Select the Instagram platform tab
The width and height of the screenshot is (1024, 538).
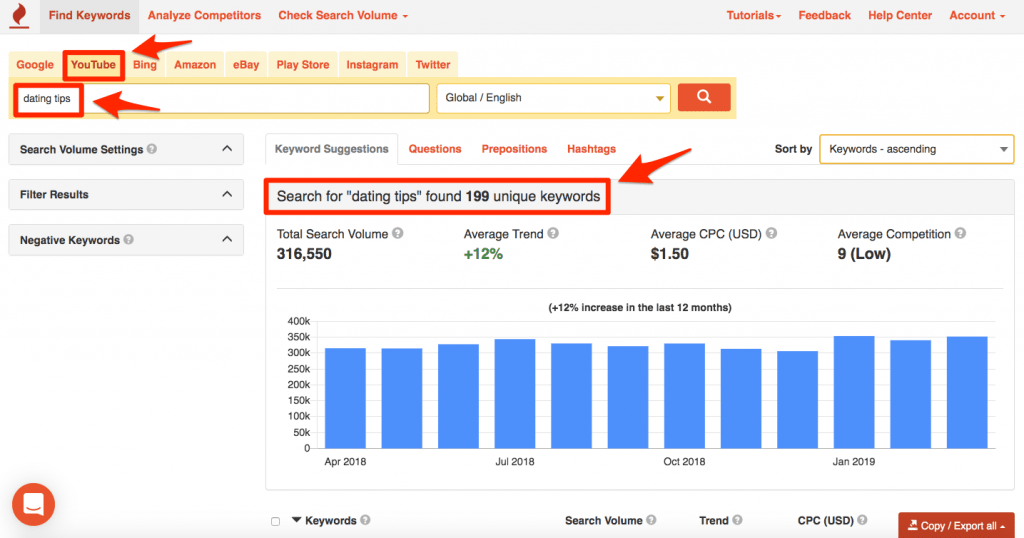(x=372, y=65)
